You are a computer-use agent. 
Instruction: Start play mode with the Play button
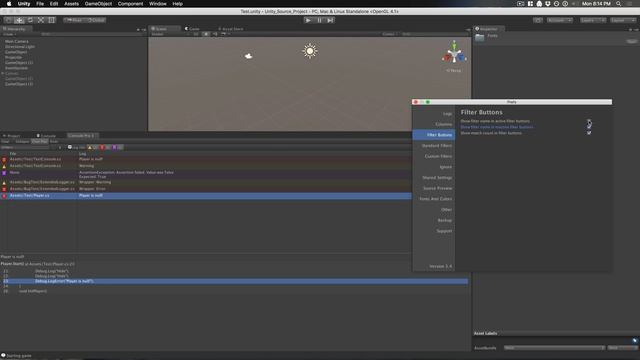(x=308, y=20)
